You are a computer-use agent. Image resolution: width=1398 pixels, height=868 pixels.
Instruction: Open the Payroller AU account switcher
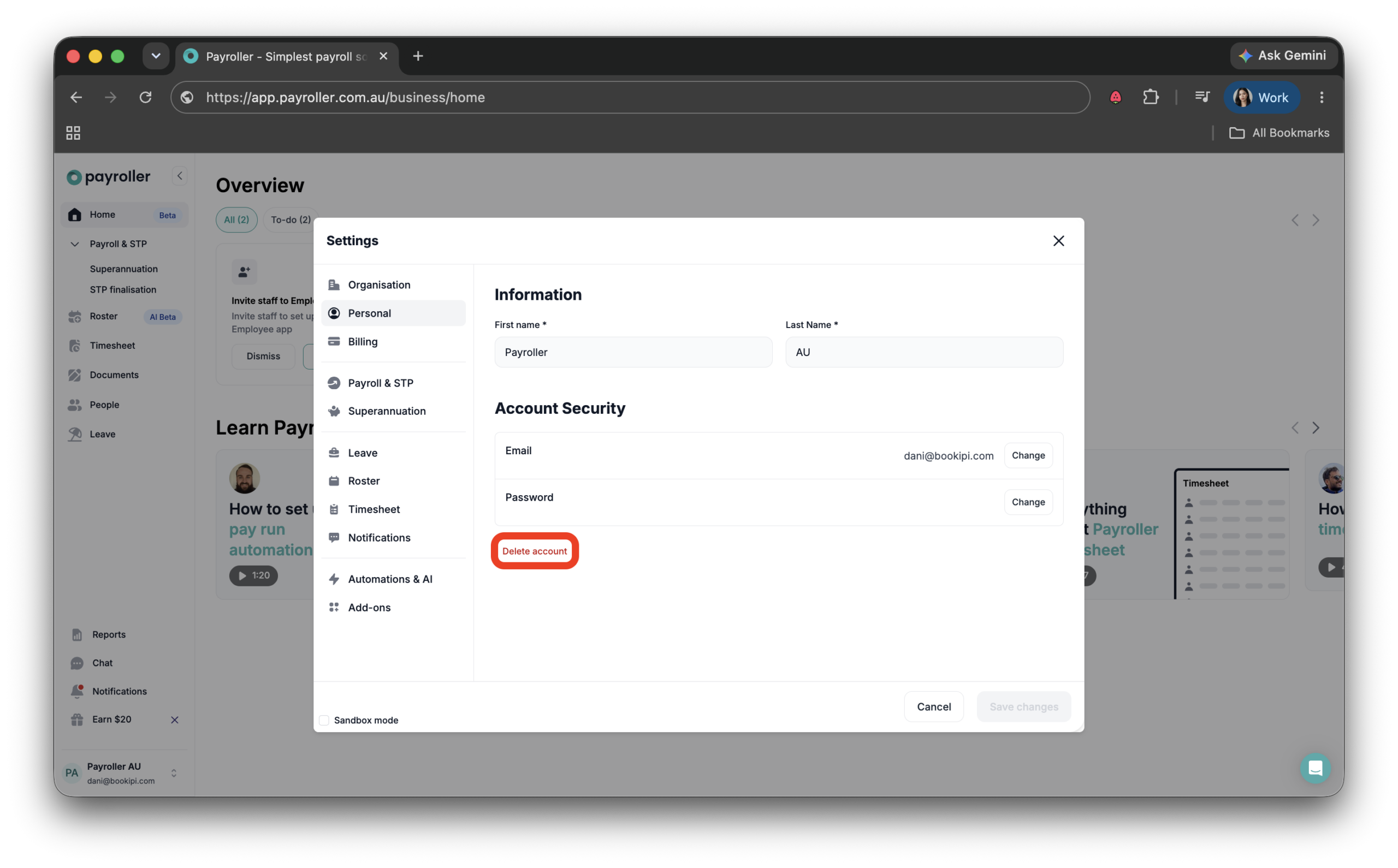pos(124,773)
